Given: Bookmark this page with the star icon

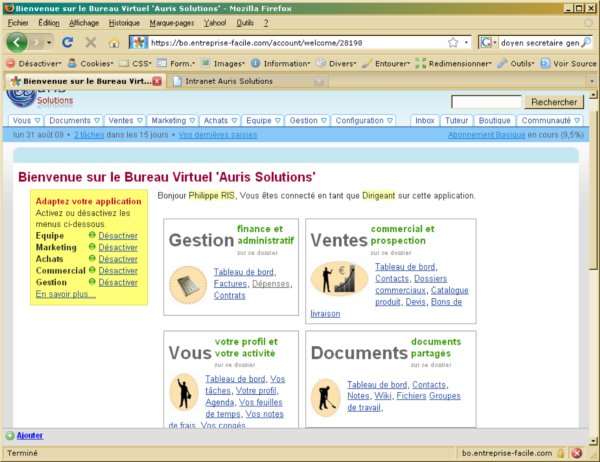Looking at the screenshot, I should 453,42.
